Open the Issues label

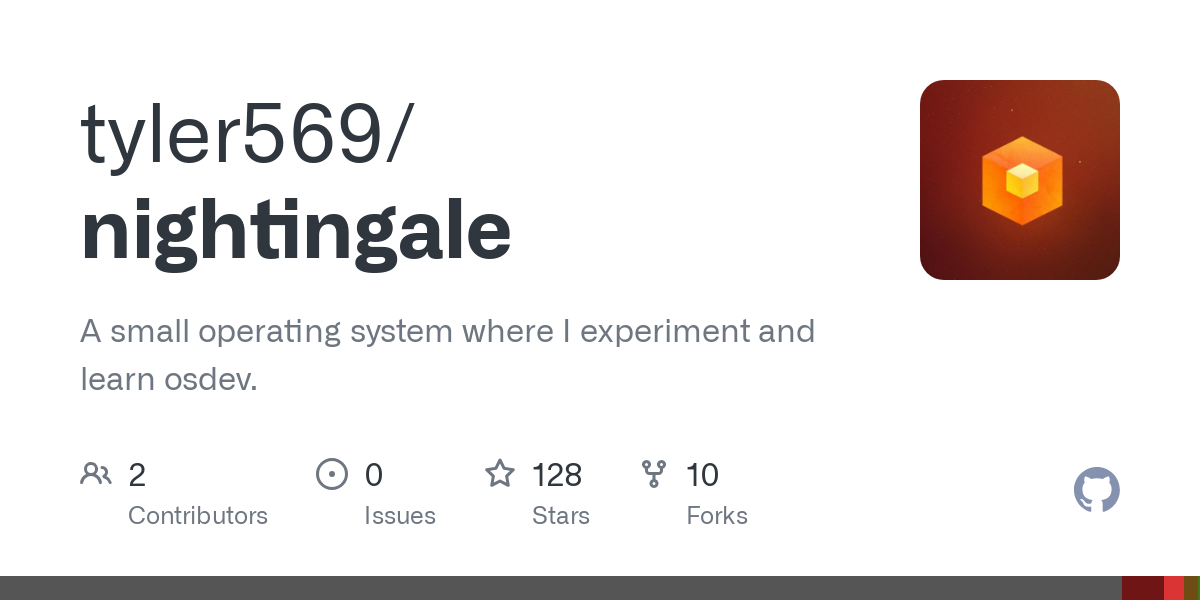pyautogui.click(x=400, y=516)
